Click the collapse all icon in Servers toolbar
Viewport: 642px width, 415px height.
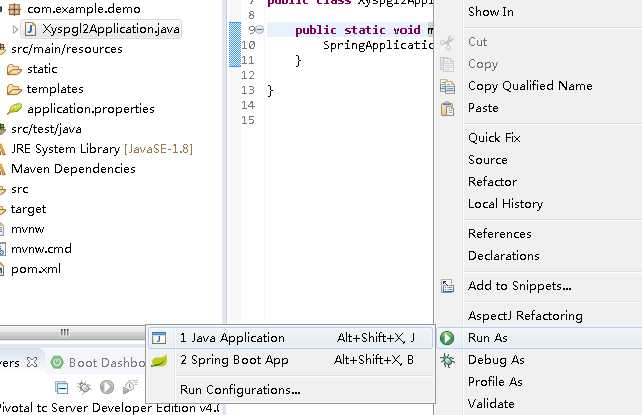[61, 388]
